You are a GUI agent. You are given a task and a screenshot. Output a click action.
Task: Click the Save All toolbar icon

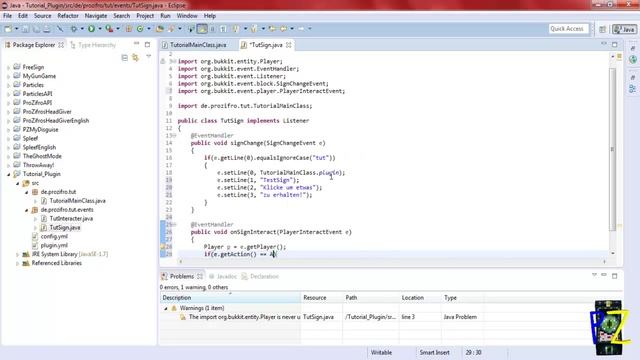(36, 29)
